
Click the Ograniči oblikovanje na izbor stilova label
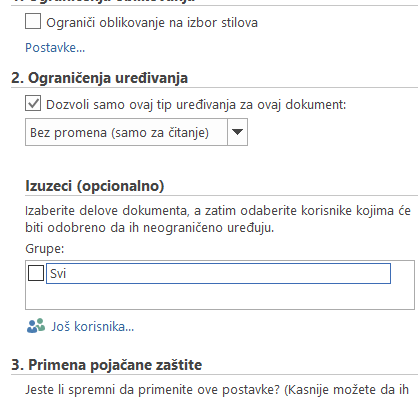point(152,23)
